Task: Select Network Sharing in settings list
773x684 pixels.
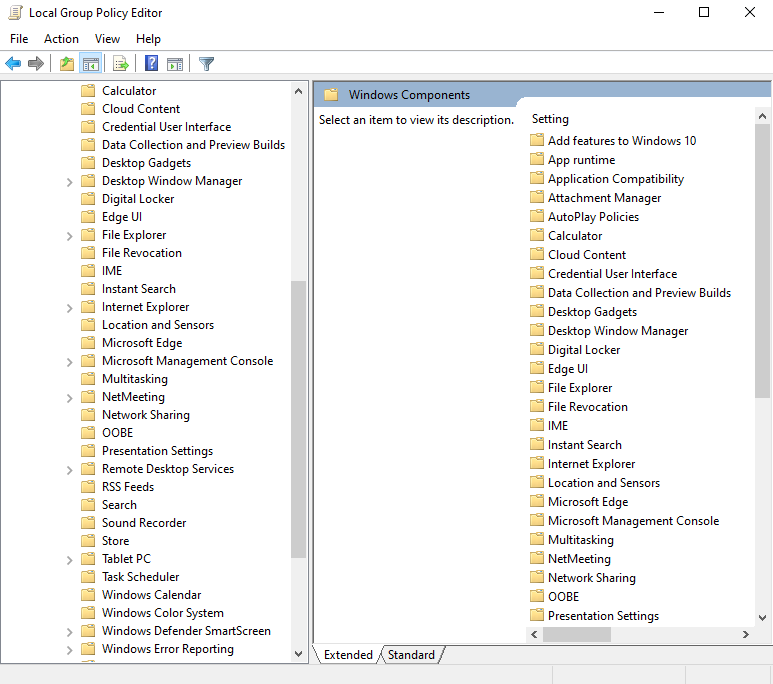Action: click(x=592, y=577)
